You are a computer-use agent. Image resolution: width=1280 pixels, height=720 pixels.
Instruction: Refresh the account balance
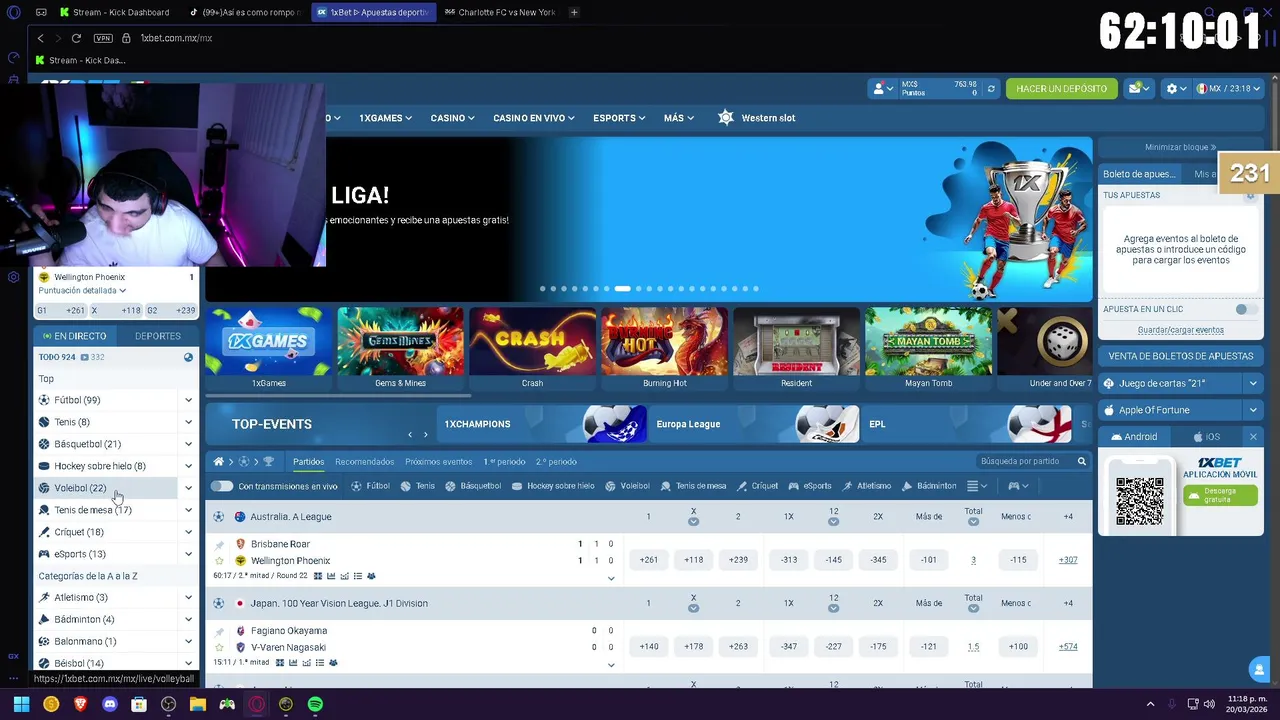991,89
